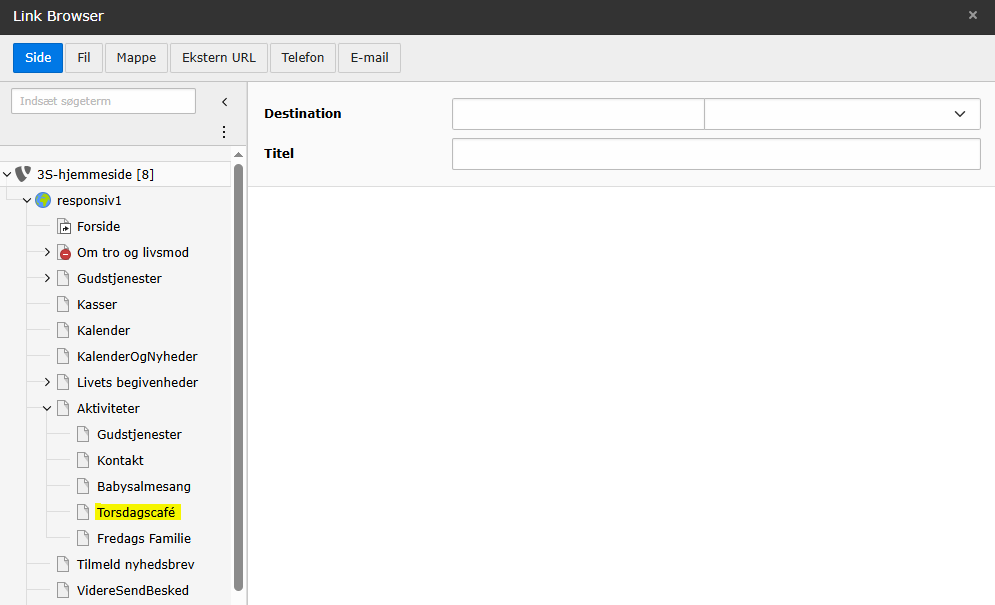Screen dimensions: 995x605
Task: Open the three-dot tree options menu
Action: click(x=224, y=132)
